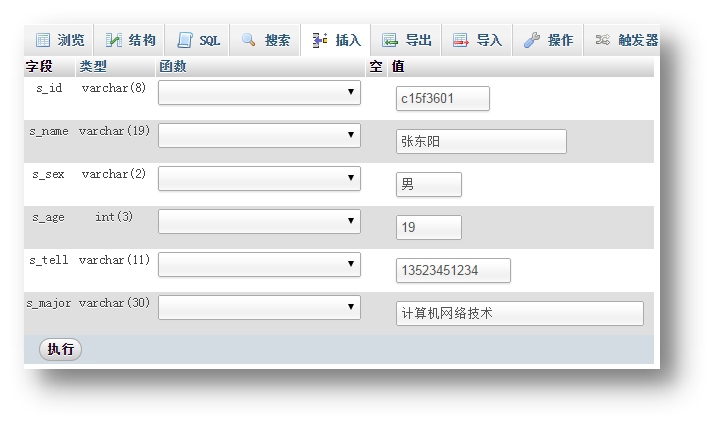Click the int(3) type text
The image size is (715, 424).
114,217
